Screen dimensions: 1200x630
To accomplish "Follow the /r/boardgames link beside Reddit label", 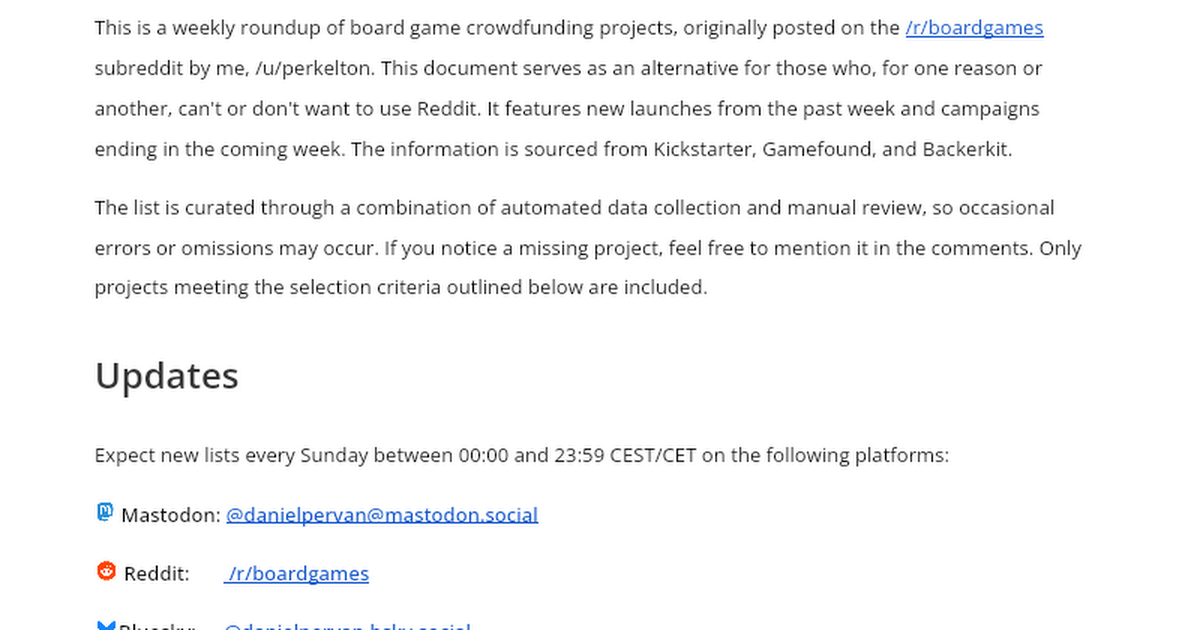I will pyautogui.click(x=297, y=574).
